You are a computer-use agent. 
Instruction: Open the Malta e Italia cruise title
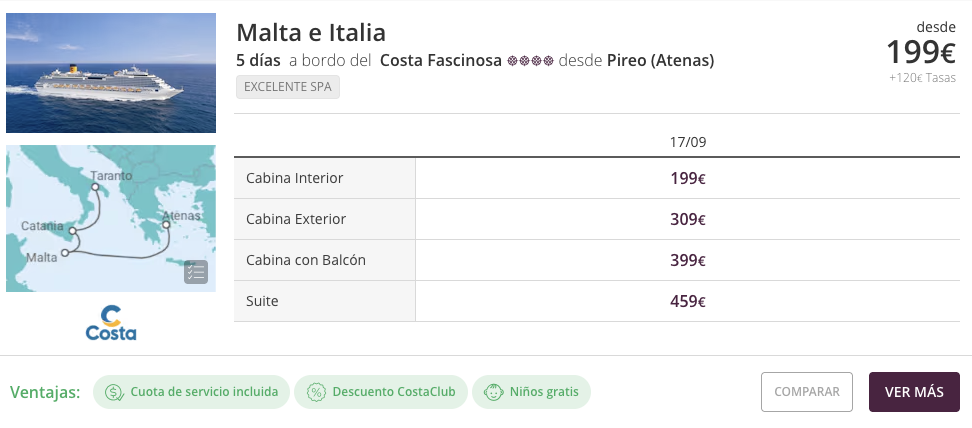(311, 32)
